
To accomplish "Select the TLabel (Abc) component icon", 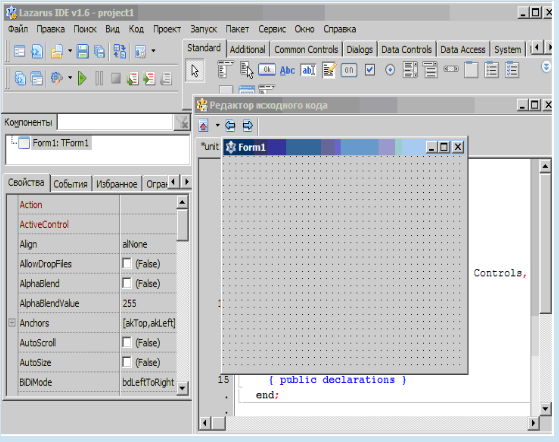I will click(x=287, y=70).
